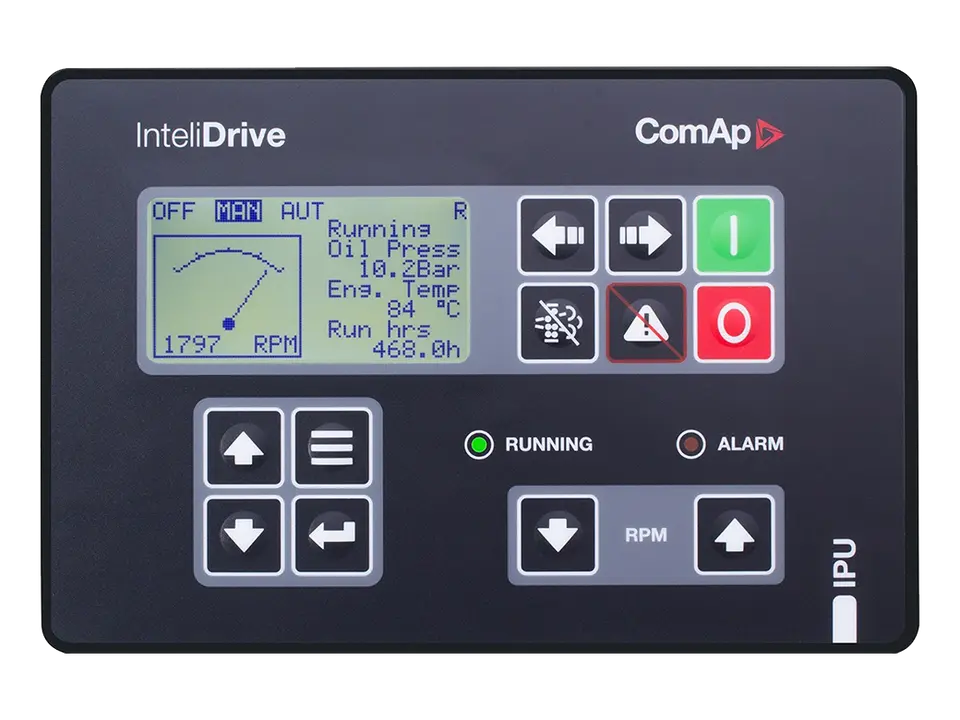Click the 468.0h value
The width and height of the screenshot is (960, 720).
tap(416, 349)
